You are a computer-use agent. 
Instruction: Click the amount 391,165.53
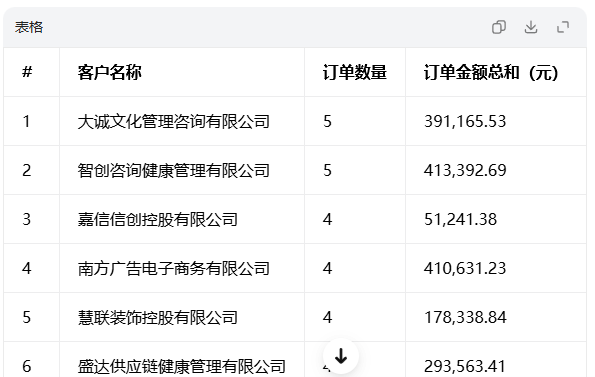click(465, 121)
